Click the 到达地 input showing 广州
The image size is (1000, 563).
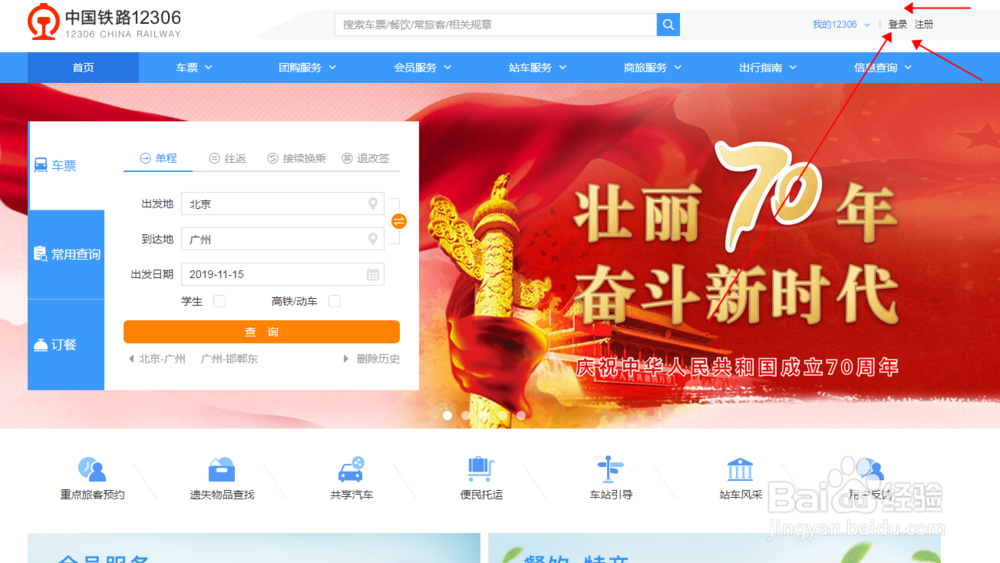283,239
